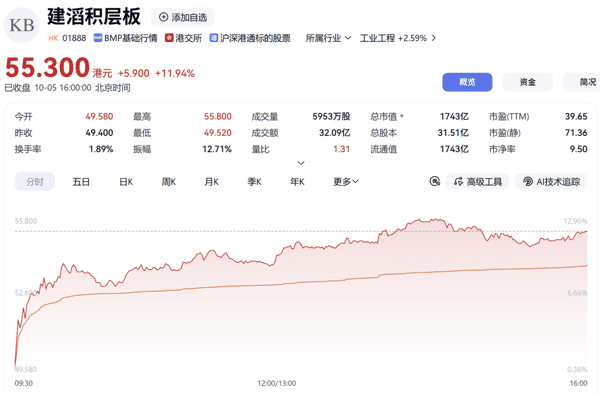Select the 分时 chart tab
The height and width of the screenshot is (394, 600).
pos(35,182)
